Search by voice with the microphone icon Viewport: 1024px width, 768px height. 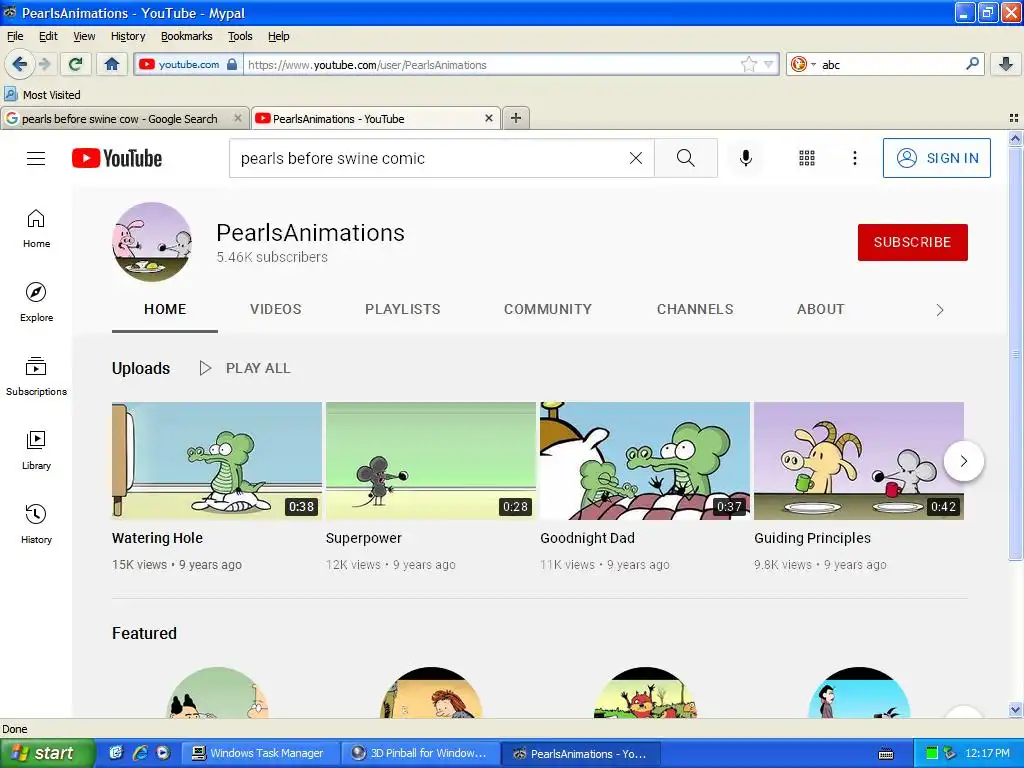(x=746, y=158)
